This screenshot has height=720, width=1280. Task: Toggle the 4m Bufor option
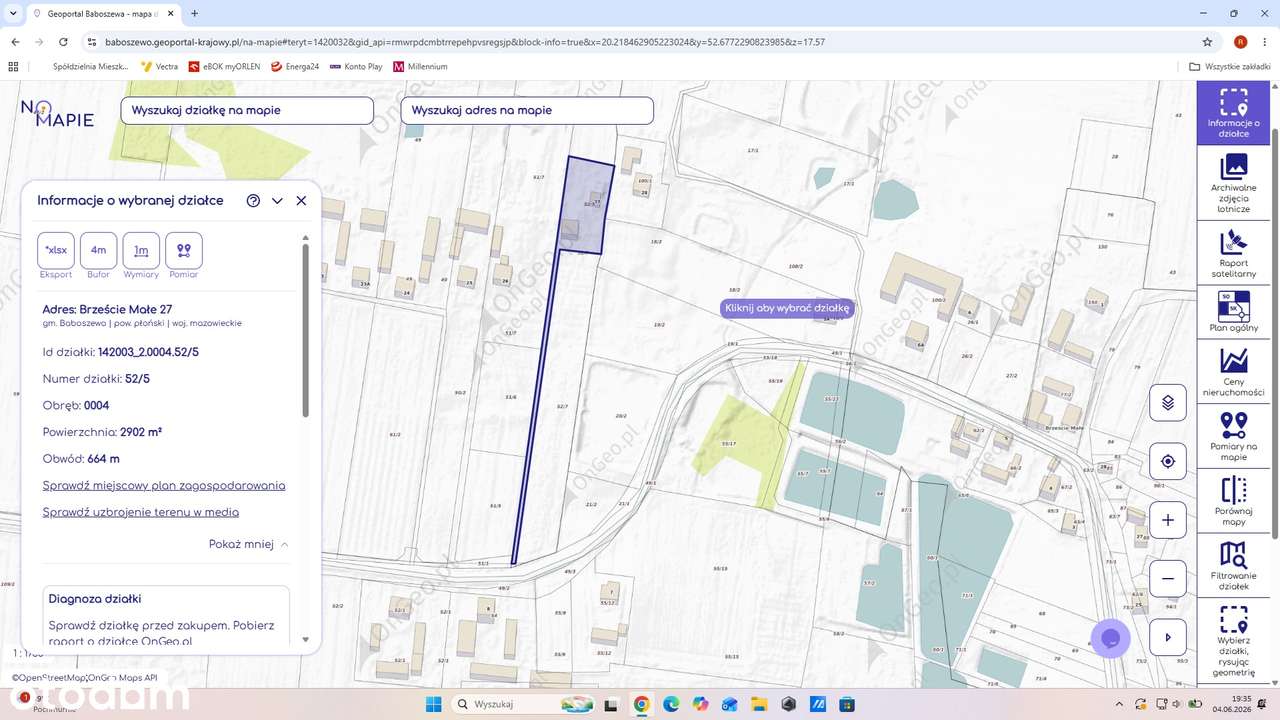coord(98,250)
